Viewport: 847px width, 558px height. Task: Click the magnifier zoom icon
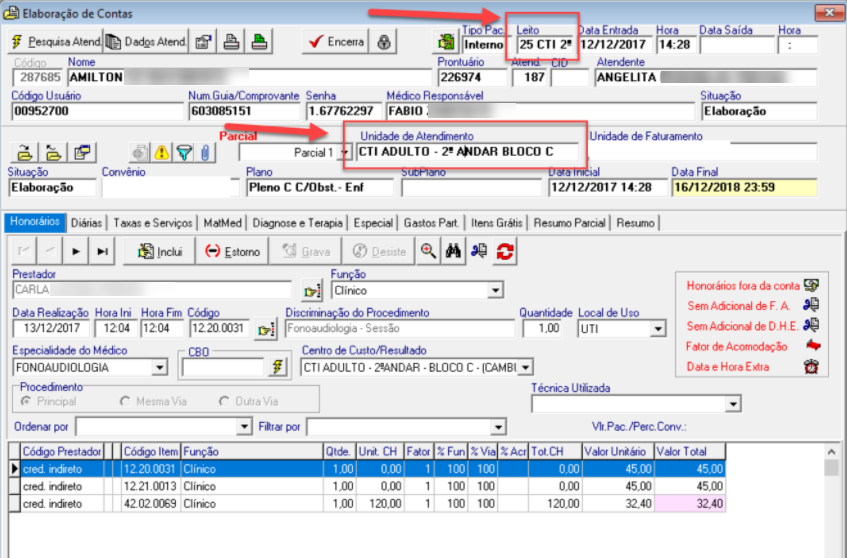(428, 251)
